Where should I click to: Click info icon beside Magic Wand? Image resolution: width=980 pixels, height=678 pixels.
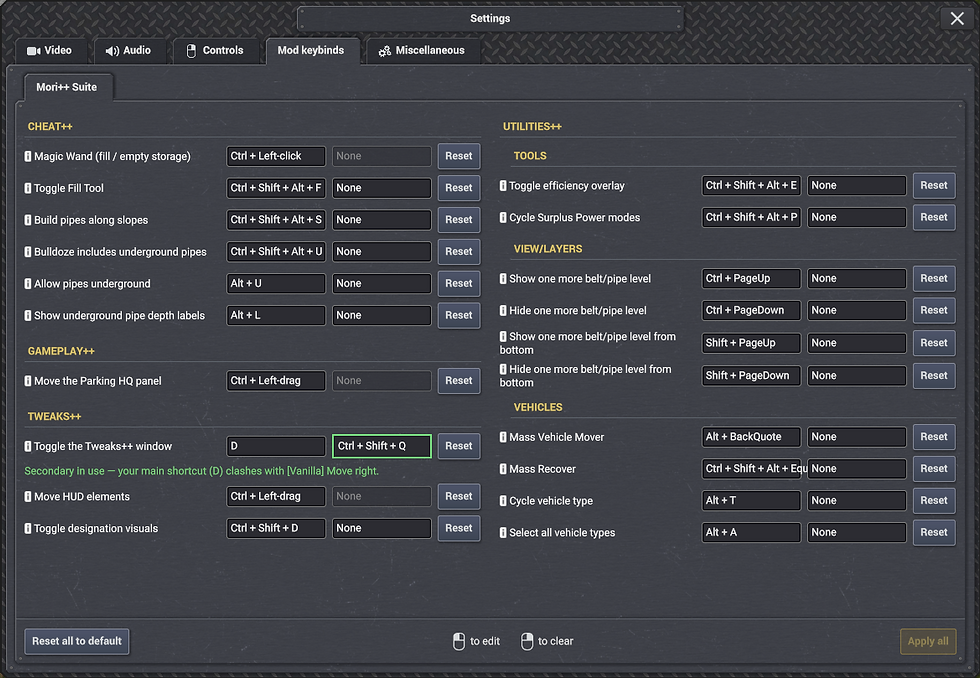click(x=28, y=156)
